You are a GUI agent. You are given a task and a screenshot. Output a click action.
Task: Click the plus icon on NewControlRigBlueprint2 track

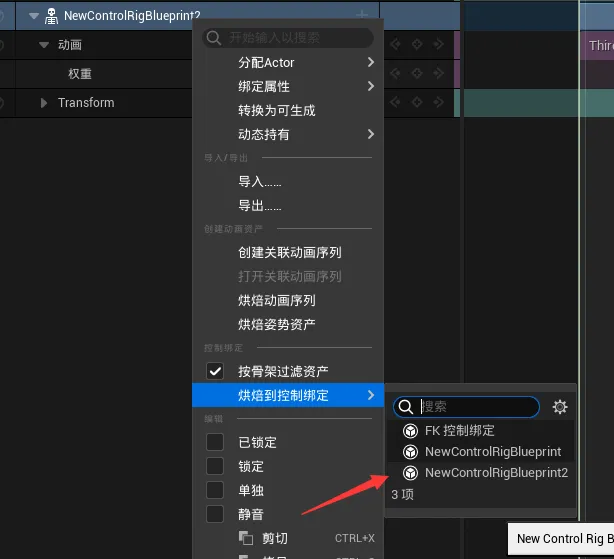[x=362, y=16]
